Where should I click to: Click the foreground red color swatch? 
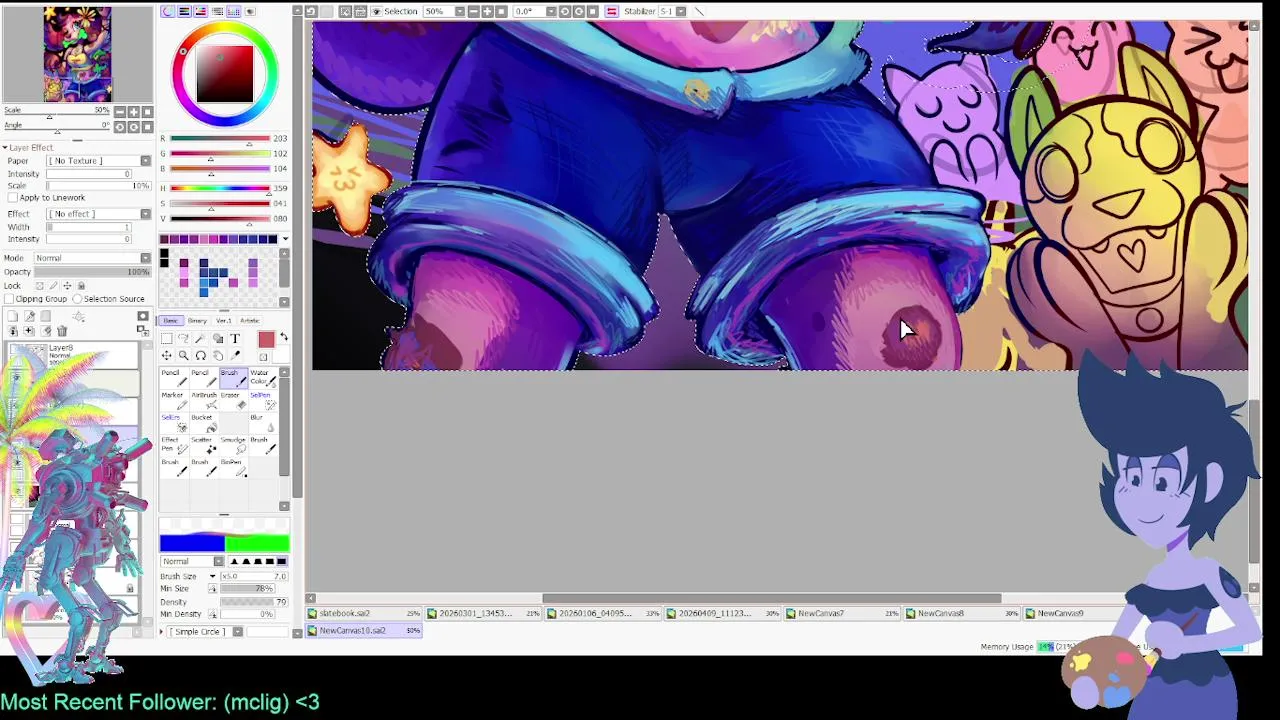point(266,340)
